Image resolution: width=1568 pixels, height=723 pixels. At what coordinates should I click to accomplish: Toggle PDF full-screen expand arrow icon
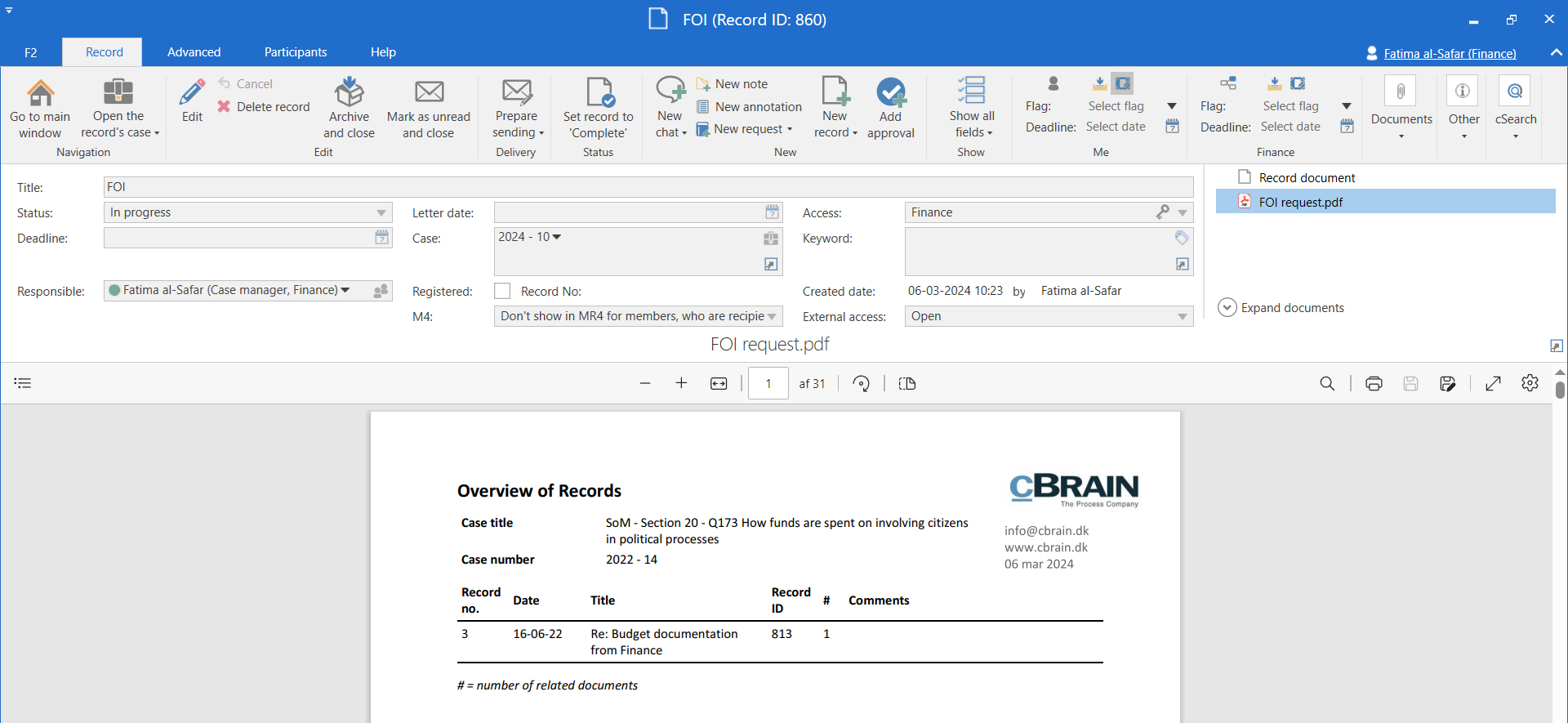[x=1493, y=384]
